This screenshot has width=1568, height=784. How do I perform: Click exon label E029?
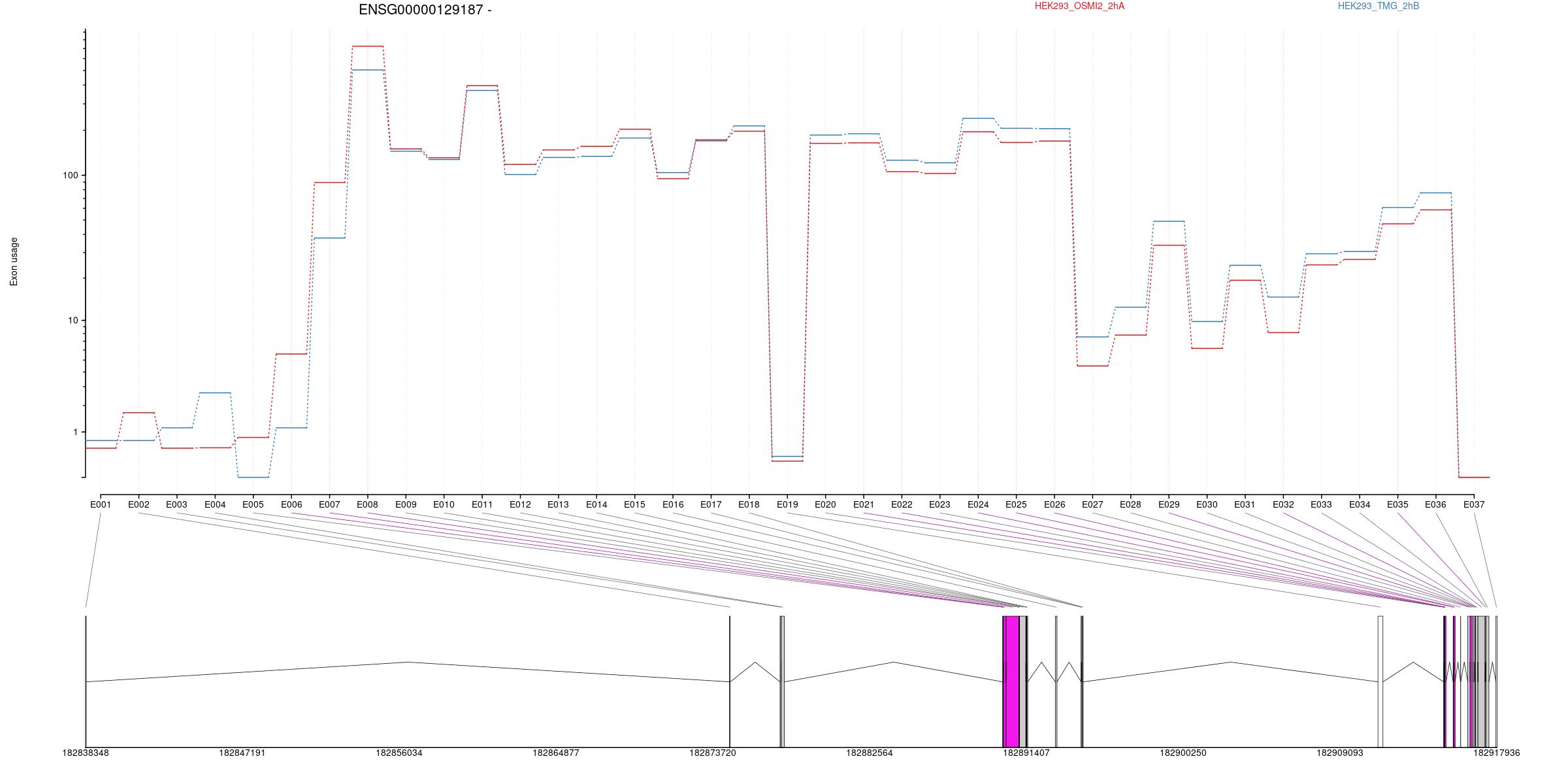coord(1169,504)
